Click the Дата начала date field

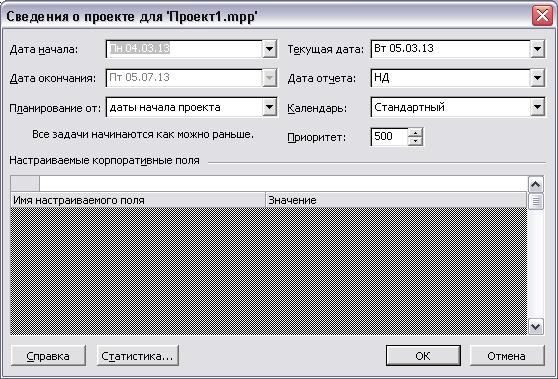(185, 49)
